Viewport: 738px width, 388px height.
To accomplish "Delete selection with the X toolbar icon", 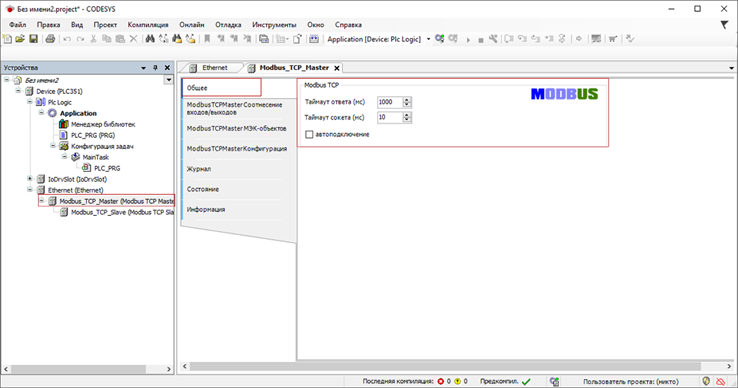I will (x=134, y=39).
